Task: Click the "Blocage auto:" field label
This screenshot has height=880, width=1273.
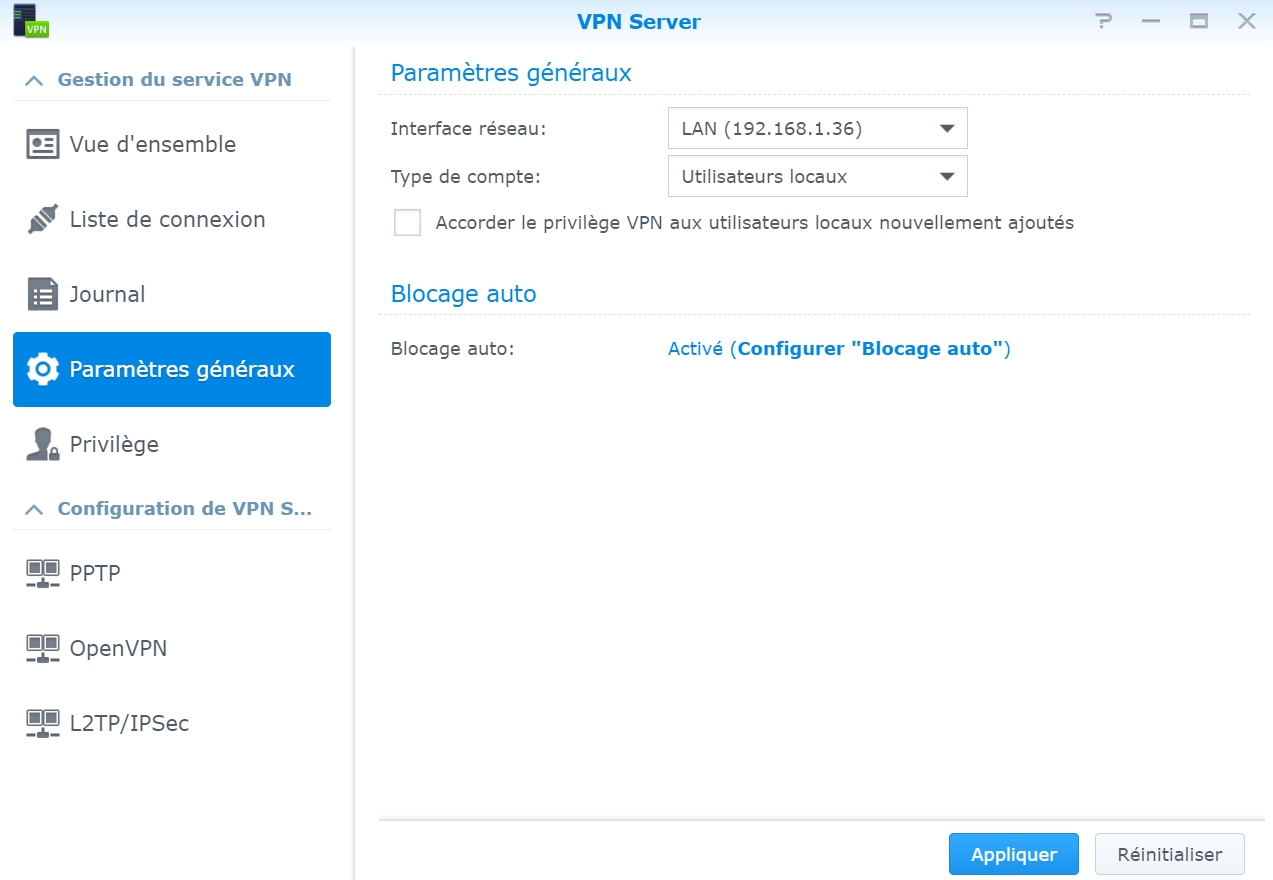Action: coord(452,349)
